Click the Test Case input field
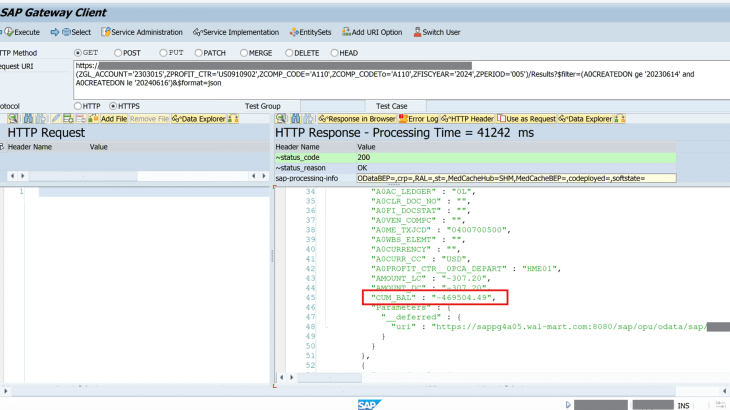The image size is (730, 410). (x=578, y=106)
